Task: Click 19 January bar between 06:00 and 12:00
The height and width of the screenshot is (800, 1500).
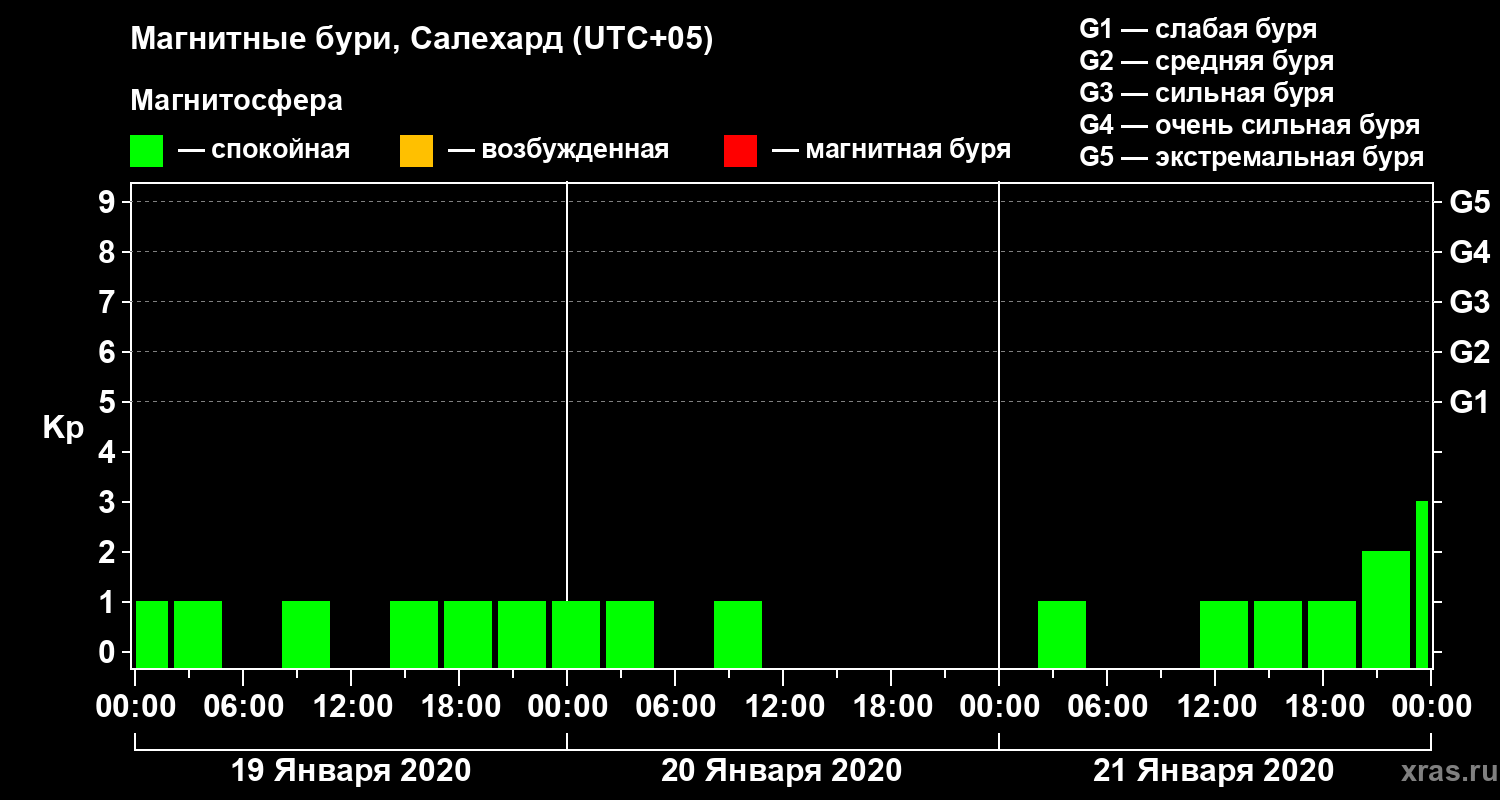Action: tap(306, 634)
